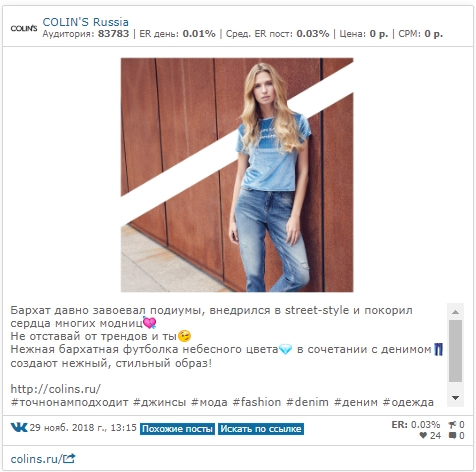Click the scrollbar down arrow in post text
The height and width of the screenshot is (472, 476).
(455, 397)
